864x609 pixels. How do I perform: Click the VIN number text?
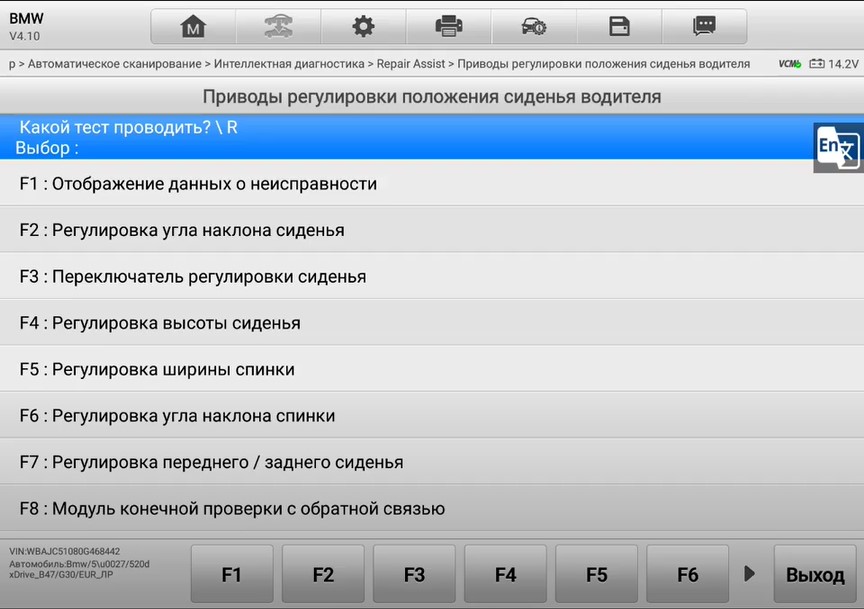click(64, 551)
